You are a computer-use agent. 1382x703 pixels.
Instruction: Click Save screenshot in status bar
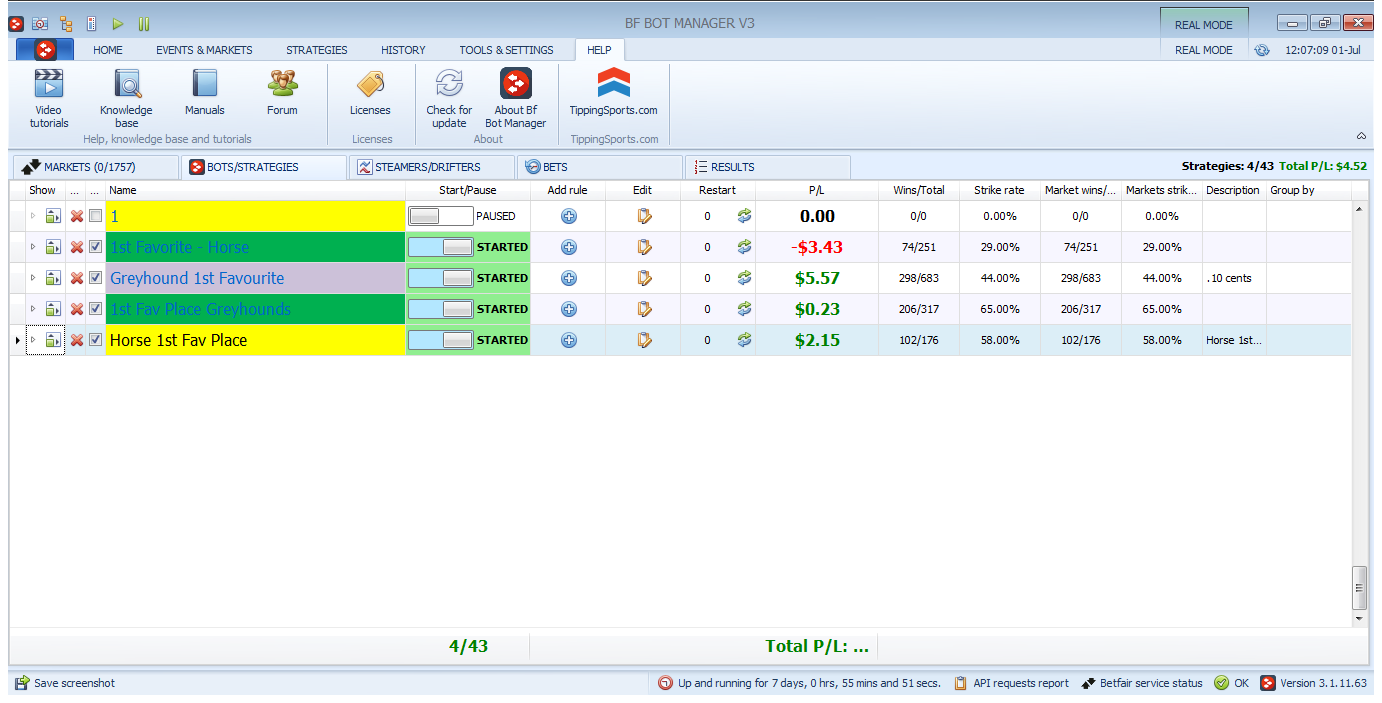pos(65,683)
